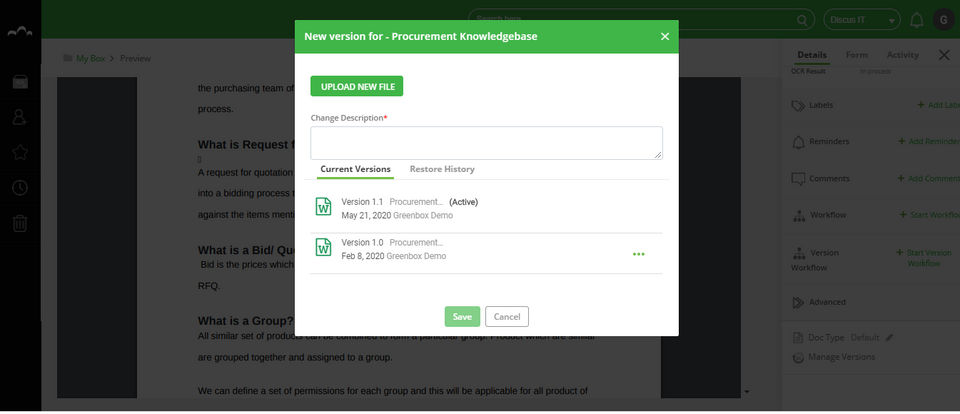Click the Doc Type document icon
This screenshot has height=414, width=960.
798,338
